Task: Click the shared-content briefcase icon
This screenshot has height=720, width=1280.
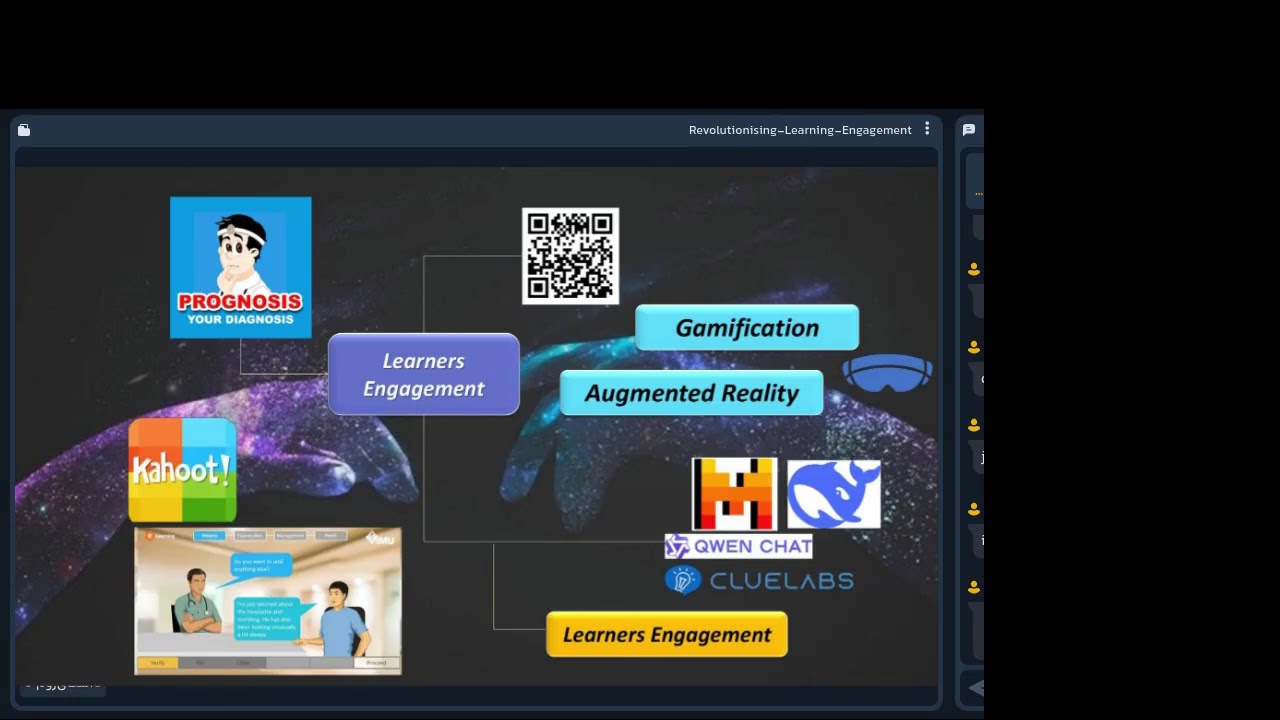Action: (24, 130)
